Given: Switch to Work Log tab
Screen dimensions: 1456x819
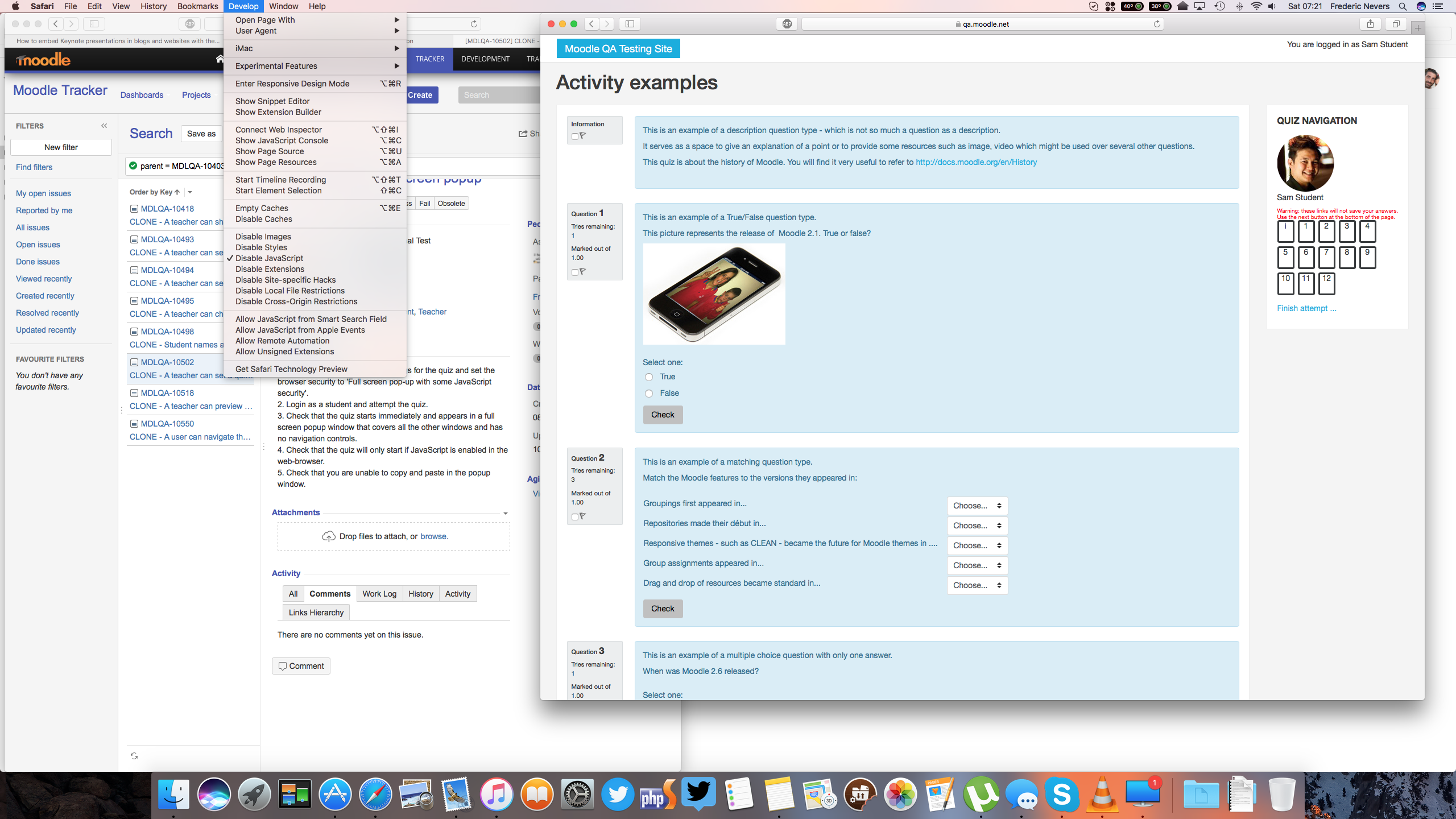Looking at the screenshot, I should (379, 594).
